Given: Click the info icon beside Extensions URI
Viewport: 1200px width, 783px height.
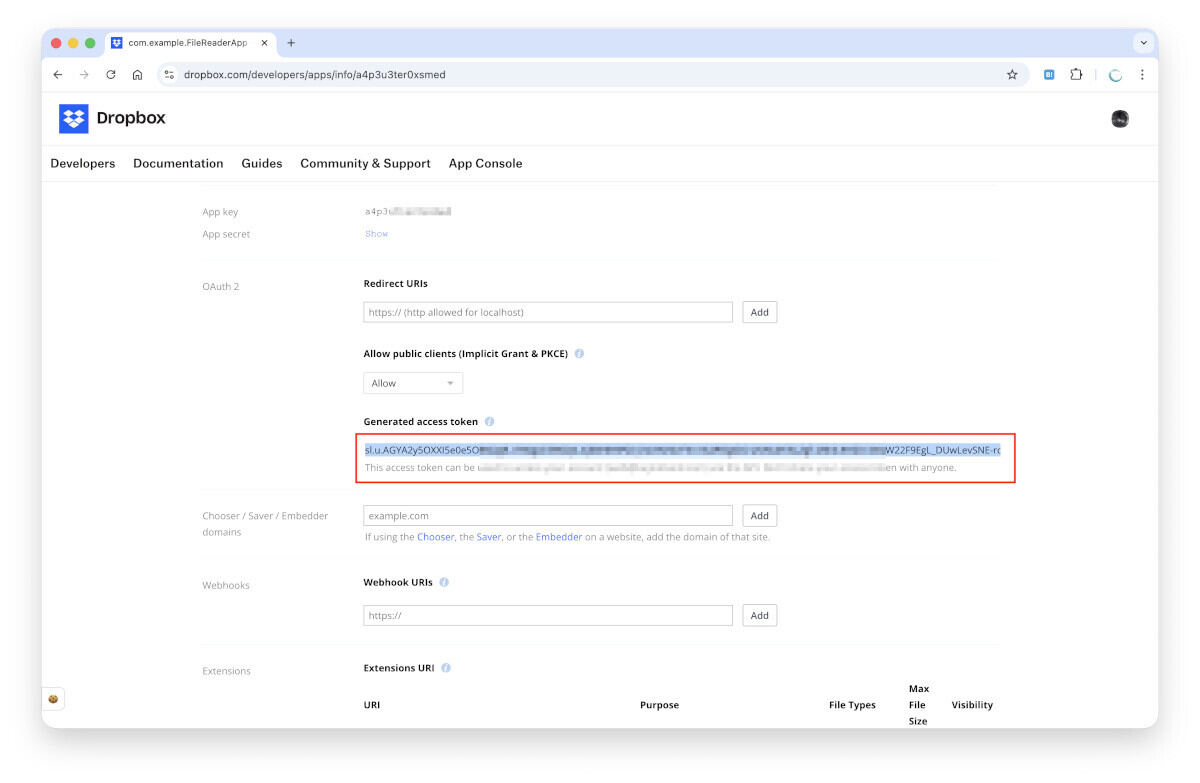Looking at the screenshot, I should 446,668.
